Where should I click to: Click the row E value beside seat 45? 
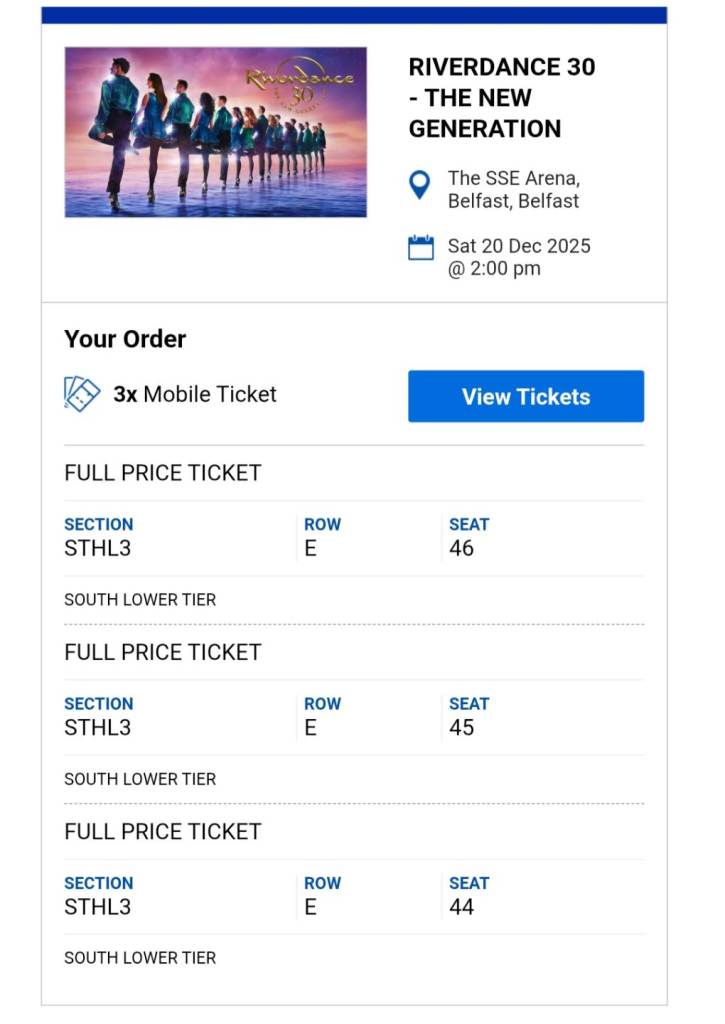pos(310,727)
